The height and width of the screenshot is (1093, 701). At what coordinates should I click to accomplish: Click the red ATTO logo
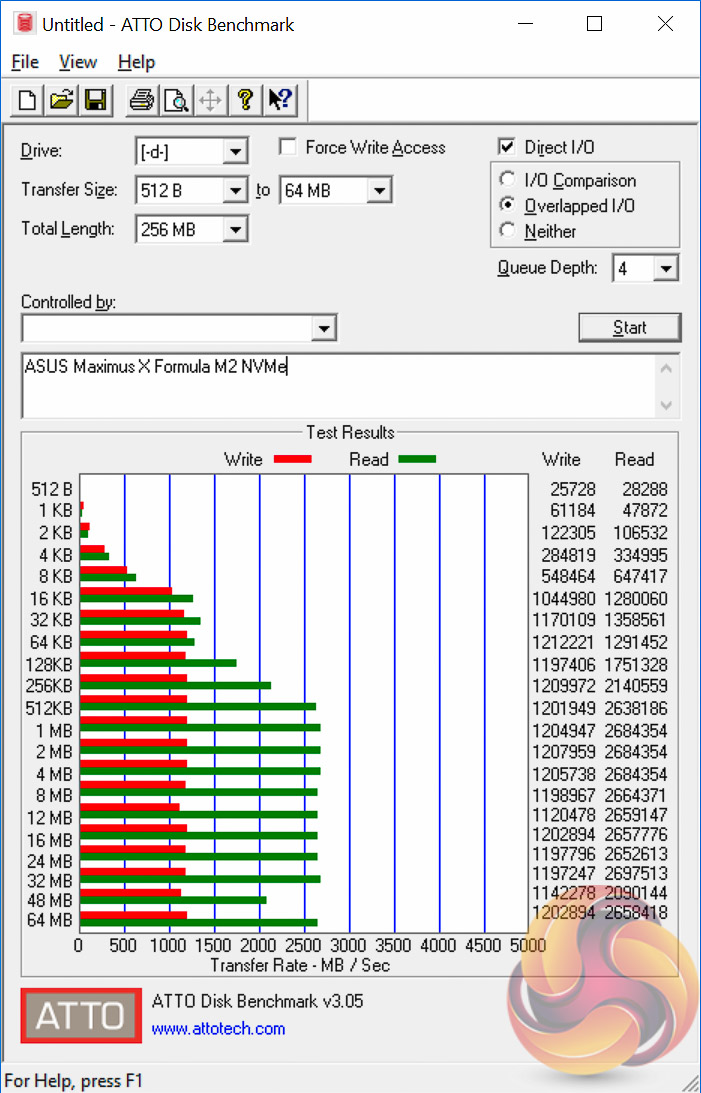(x=81, y=1015)
